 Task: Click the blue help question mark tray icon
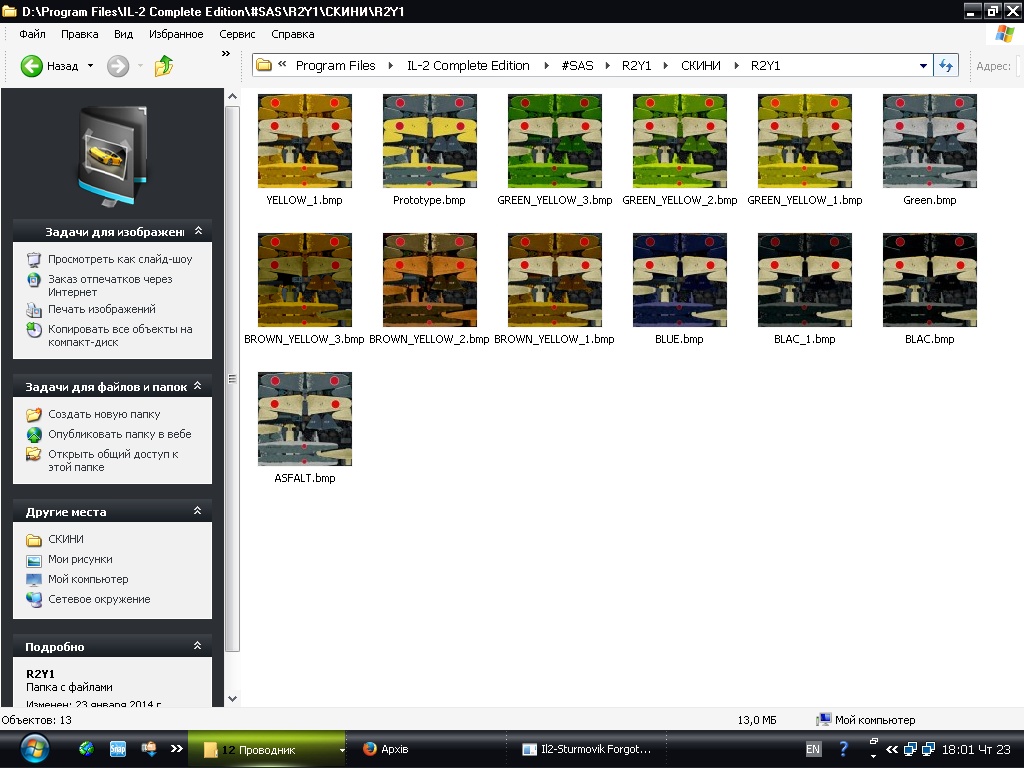coord(843,749)
